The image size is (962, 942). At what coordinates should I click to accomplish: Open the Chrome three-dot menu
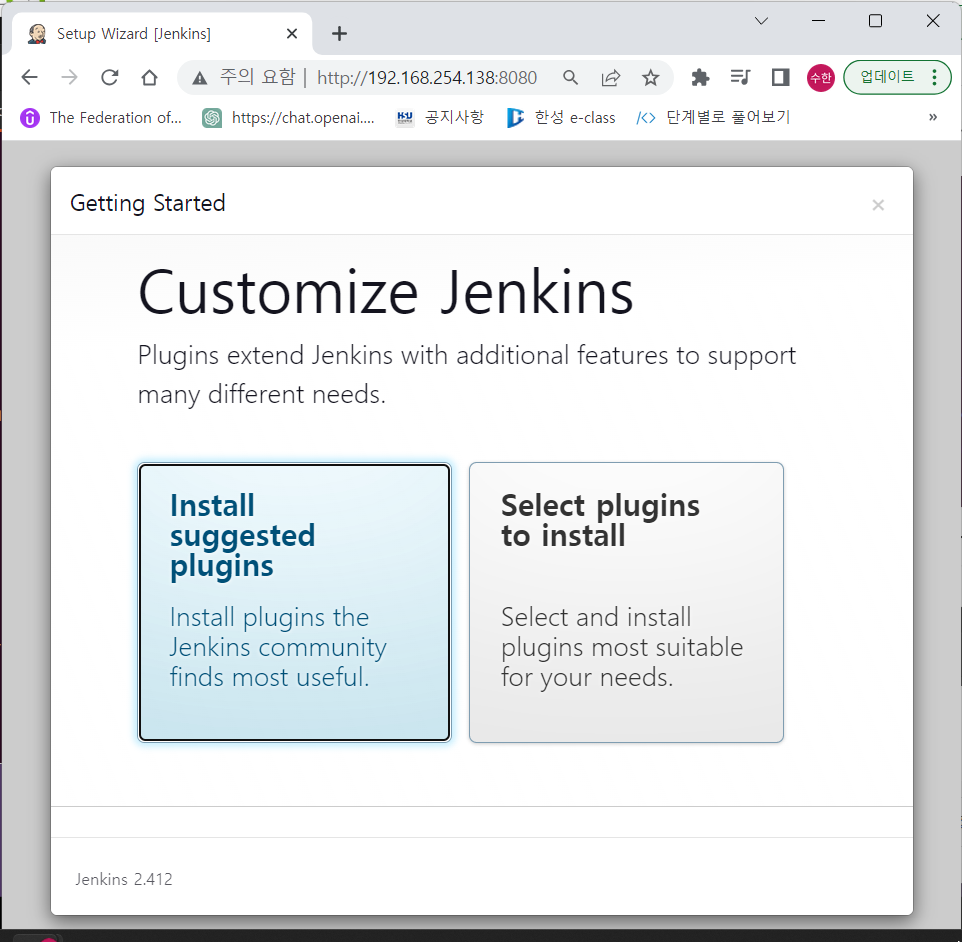[x=934, y=77]
